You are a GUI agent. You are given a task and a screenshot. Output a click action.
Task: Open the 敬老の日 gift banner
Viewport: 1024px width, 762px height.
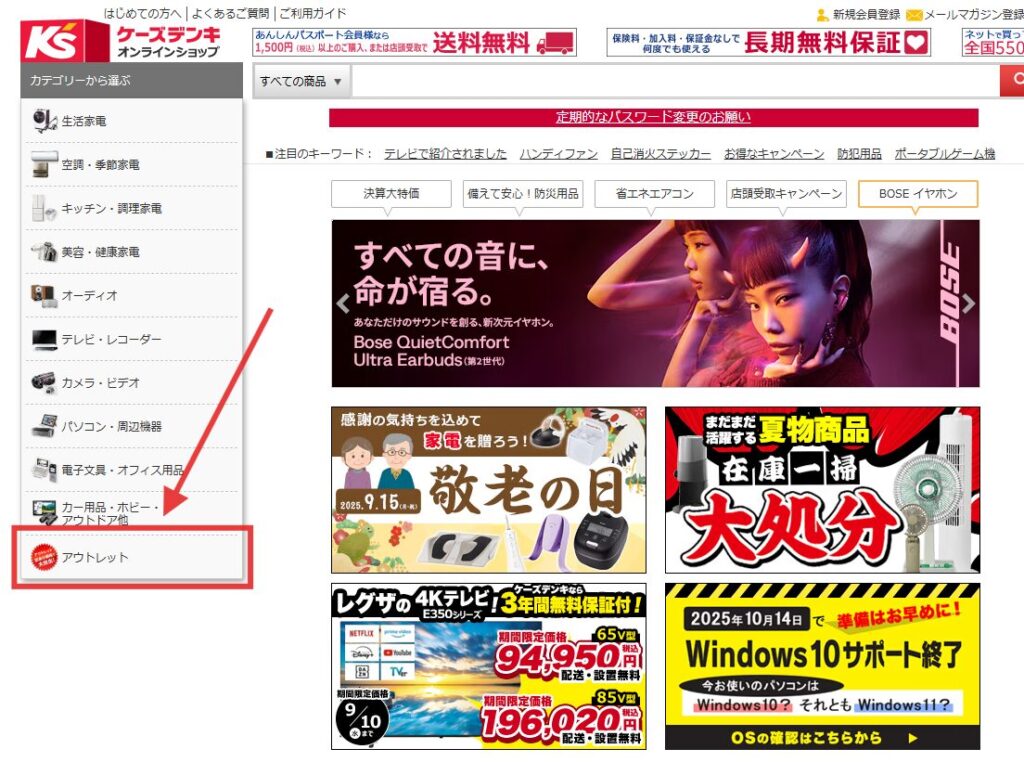[488, 490]
